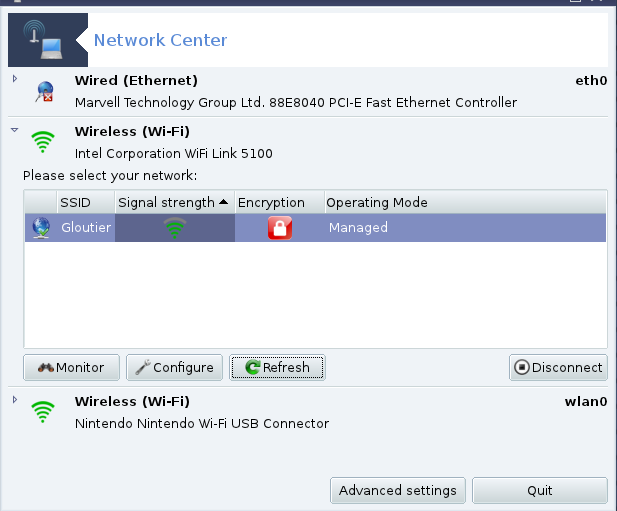Quit the Network Center
Image resolution: width=617 pixels, height=511 pixels.
[x=540, y=491]
